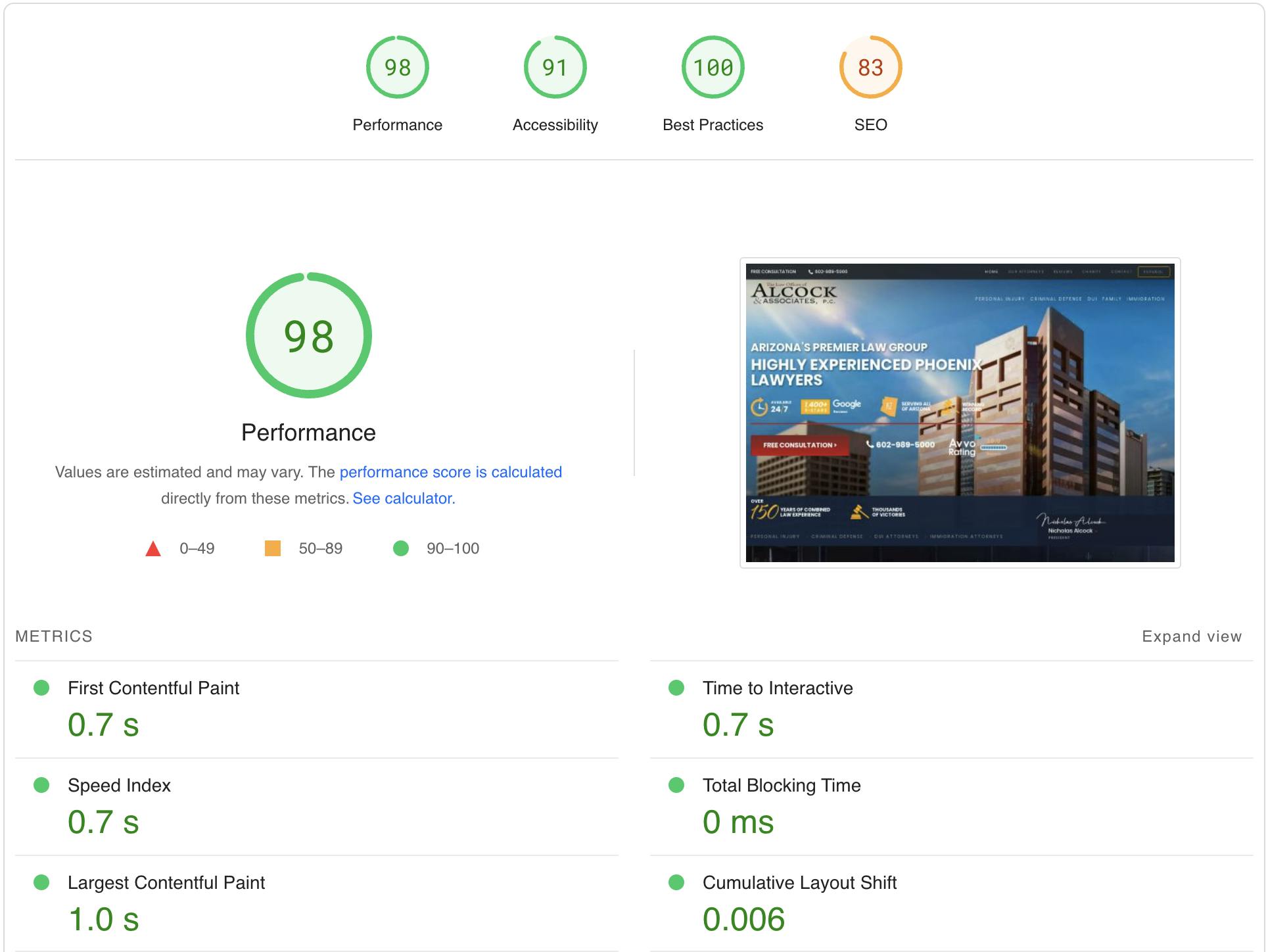
Task: Click the green circle 90–100 legend icon
Action: click(x=400, y=548)
